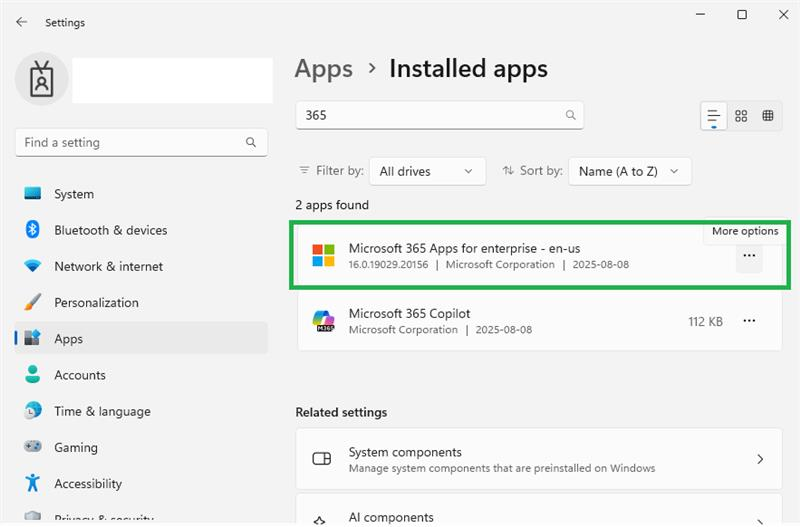This screenshot has height=527, width=800.
Task: Open Accessibility settings
Action: pyautogui.click(x=141, y=483)
